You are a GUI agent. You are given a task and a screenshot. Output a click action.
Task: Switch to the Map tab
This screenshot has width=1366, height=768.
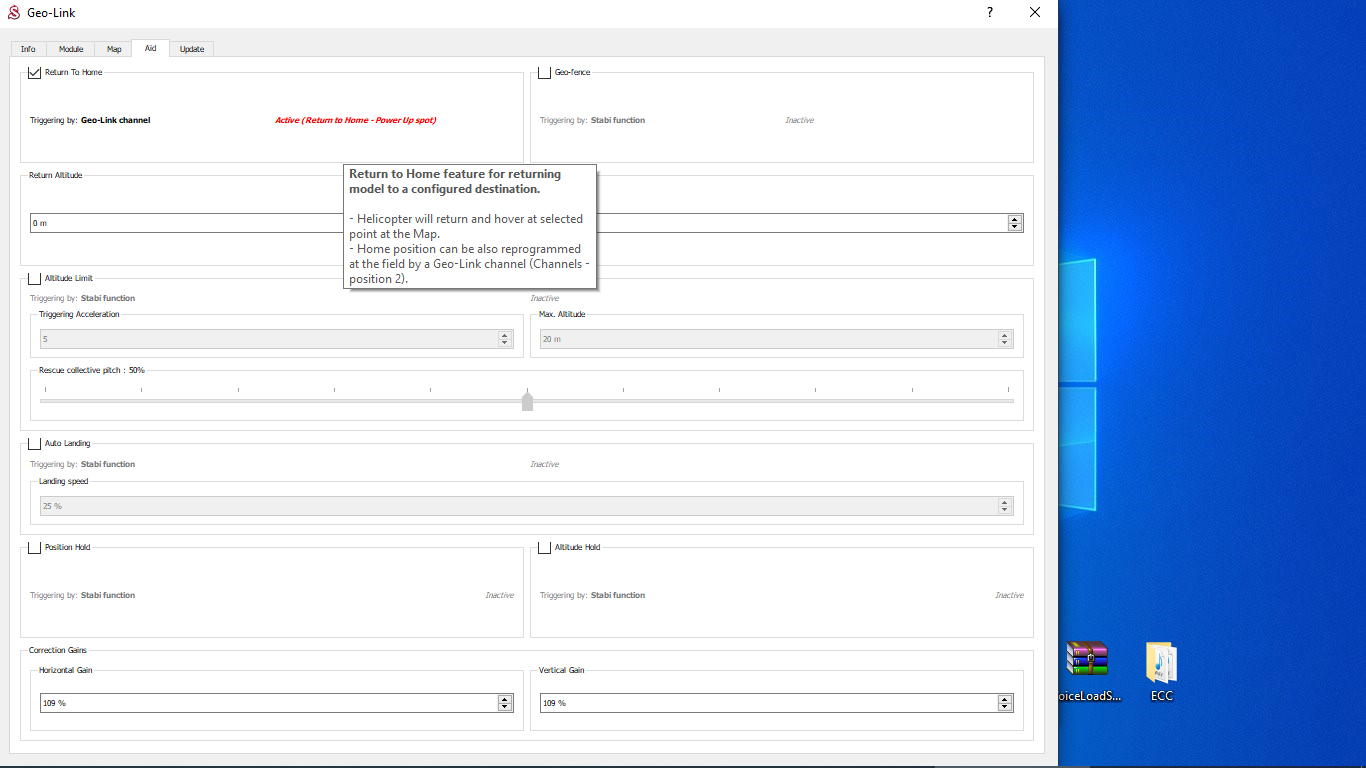click(x=114, y=49)
